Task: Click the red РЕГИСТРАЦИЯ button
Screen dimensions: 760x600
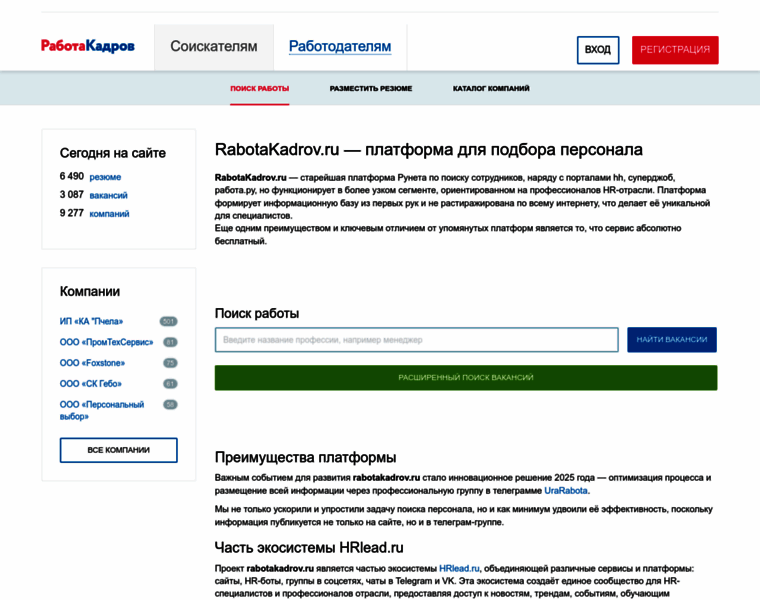Action: coord(675,50)
